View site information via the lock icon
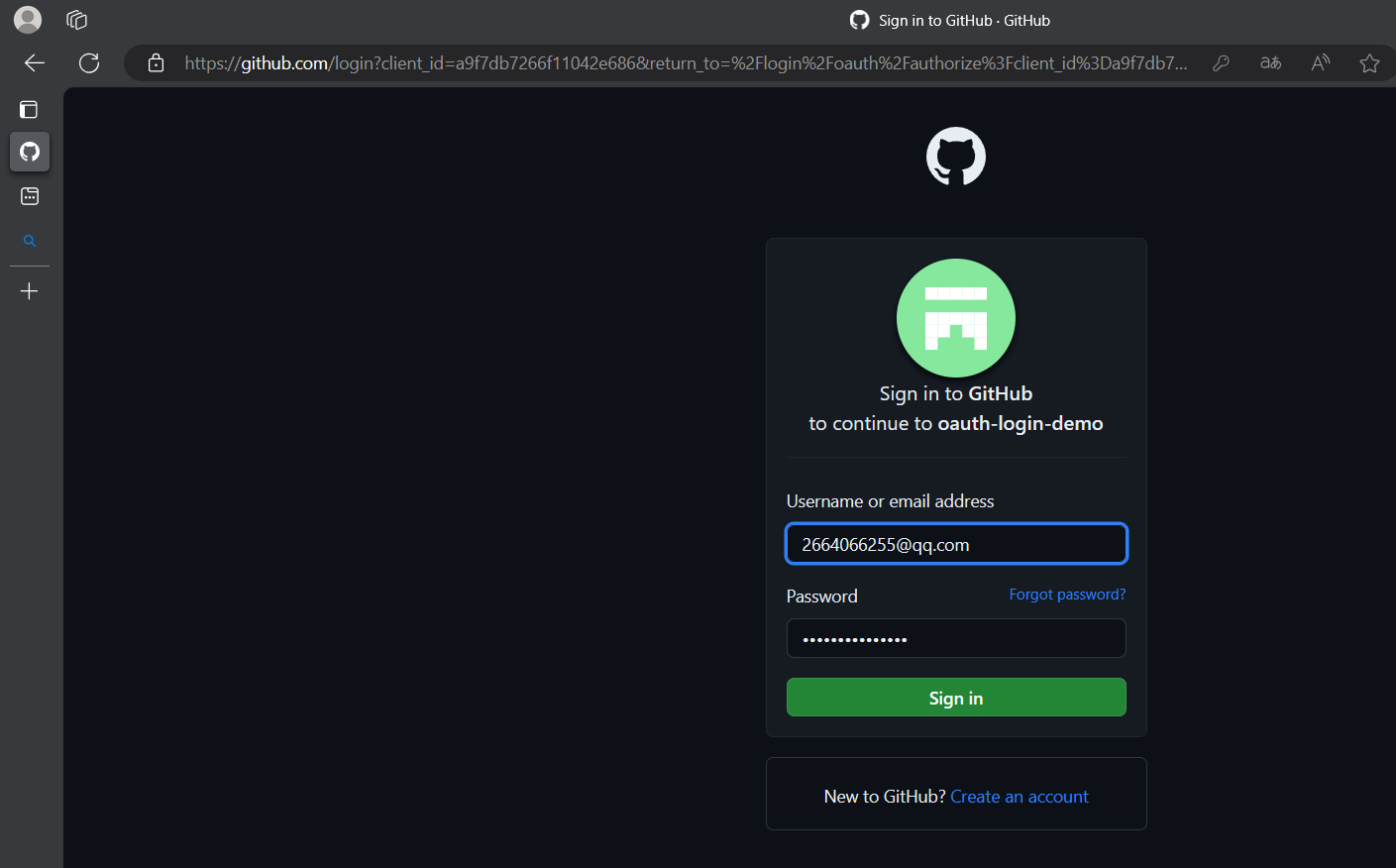 tap(156, 63)
